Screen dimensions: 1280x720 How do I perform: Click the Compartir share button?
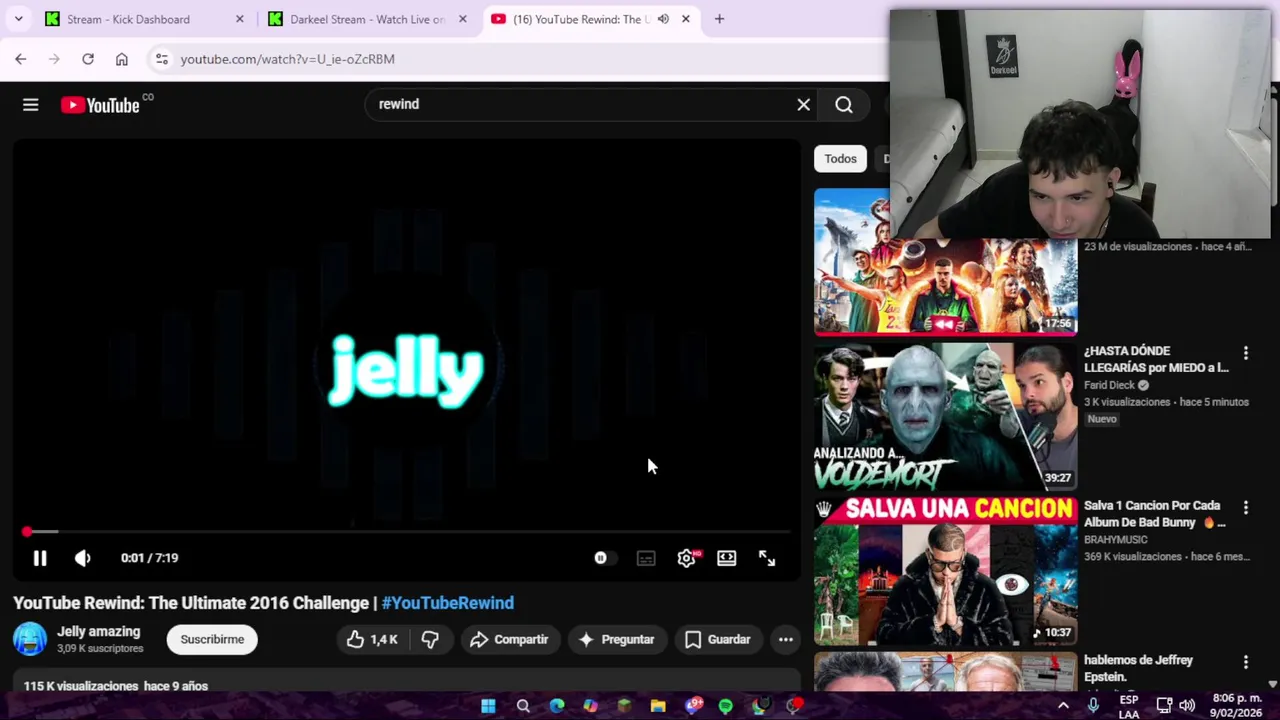click(509, 639)
